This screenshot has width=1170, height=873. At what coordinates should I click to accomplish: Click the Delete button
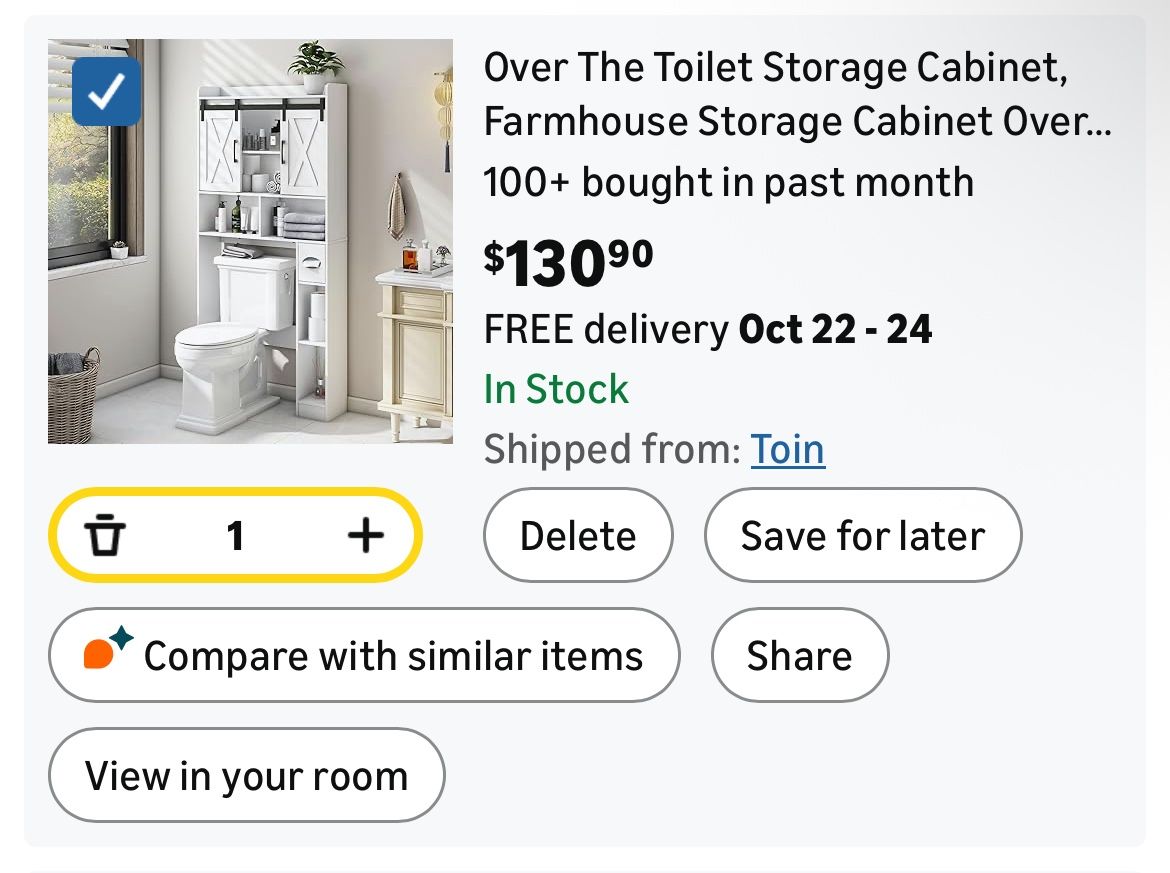point(578,535)
